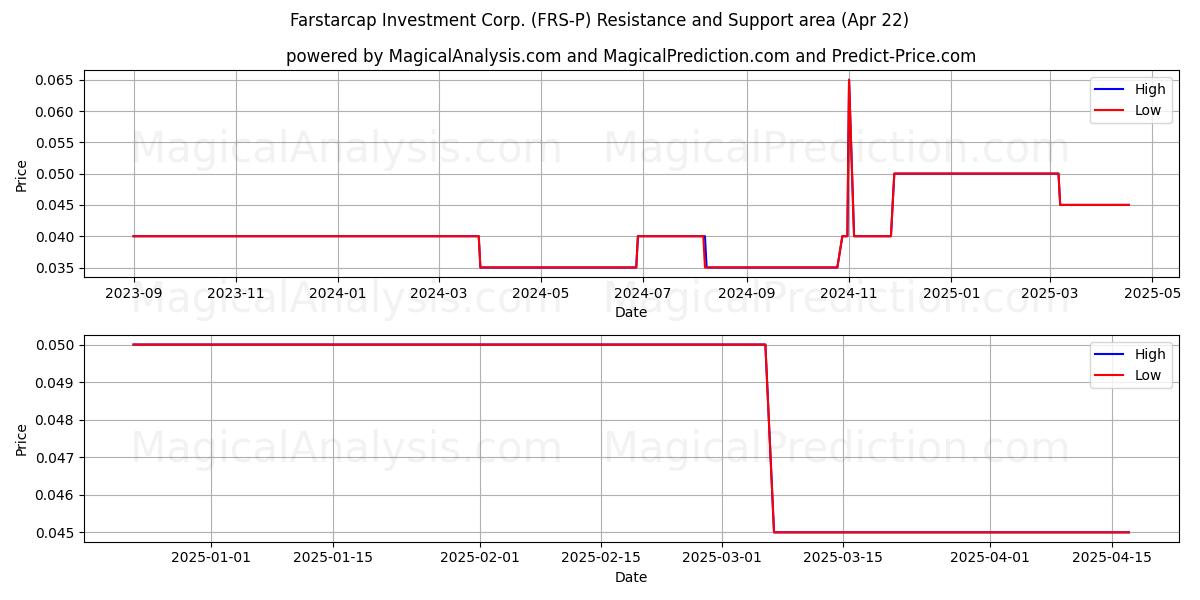Click the 2025-04-15 date tick label
Viewport: 1200px width, 600px height.
pyautogui.click(x=1111, y=558)
